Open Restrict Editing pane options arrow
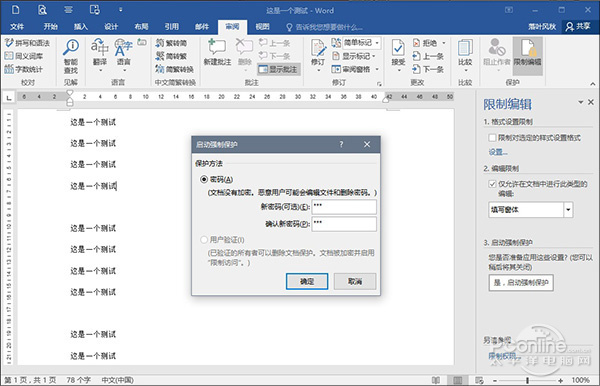Screen dimensions: 600x386 point(580,102)
